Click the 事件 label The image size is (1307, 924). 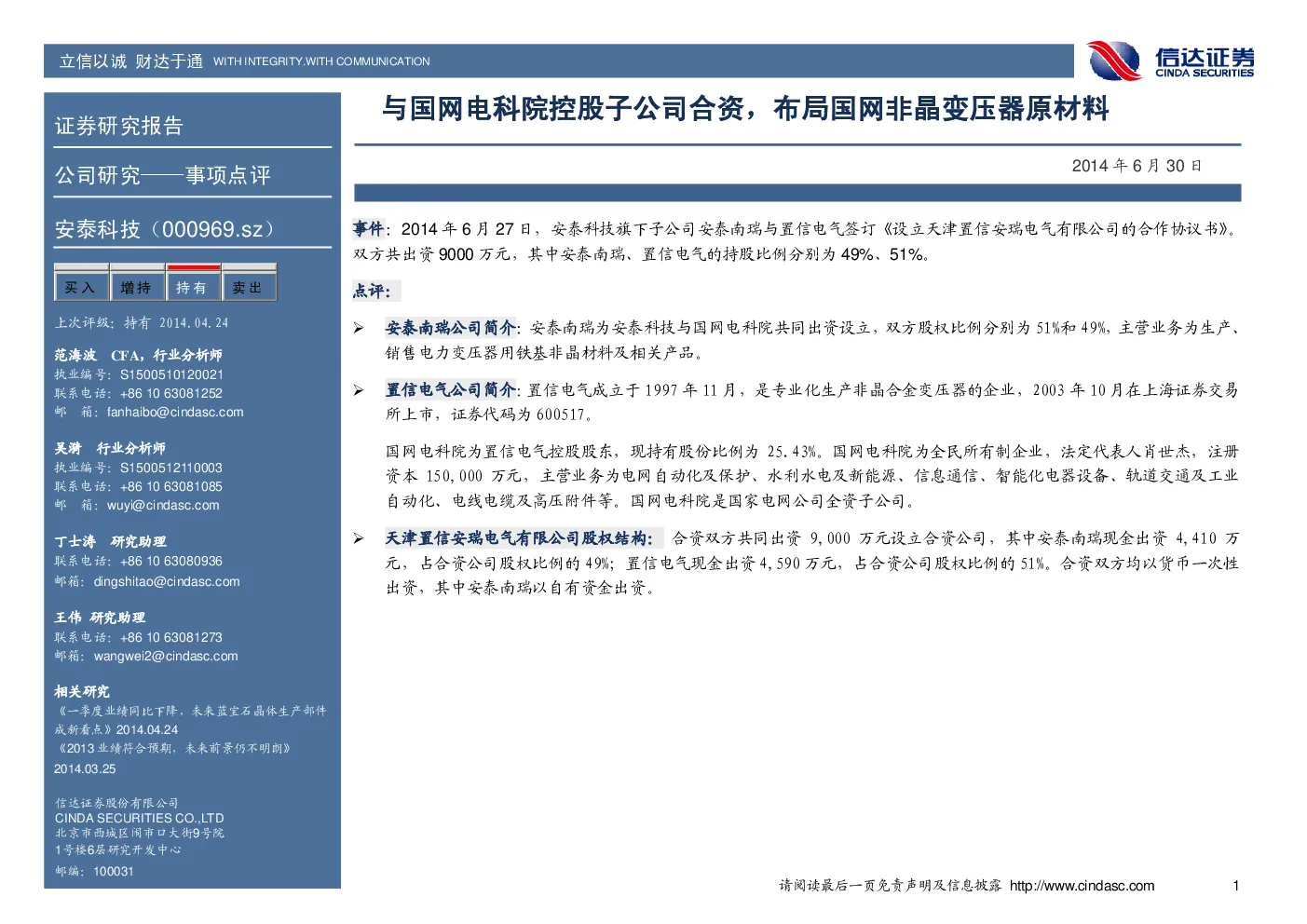tap(369, 228)
